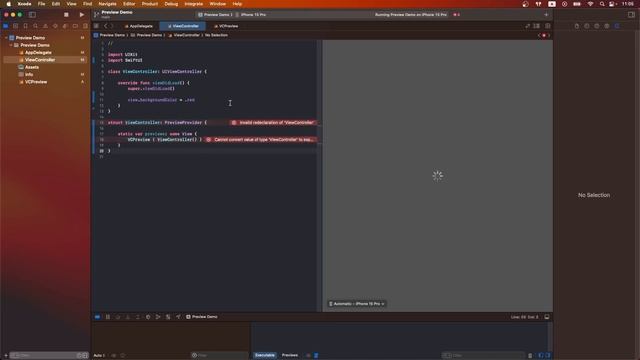Toggle the code review arrows icon

(x=527, y=26)
